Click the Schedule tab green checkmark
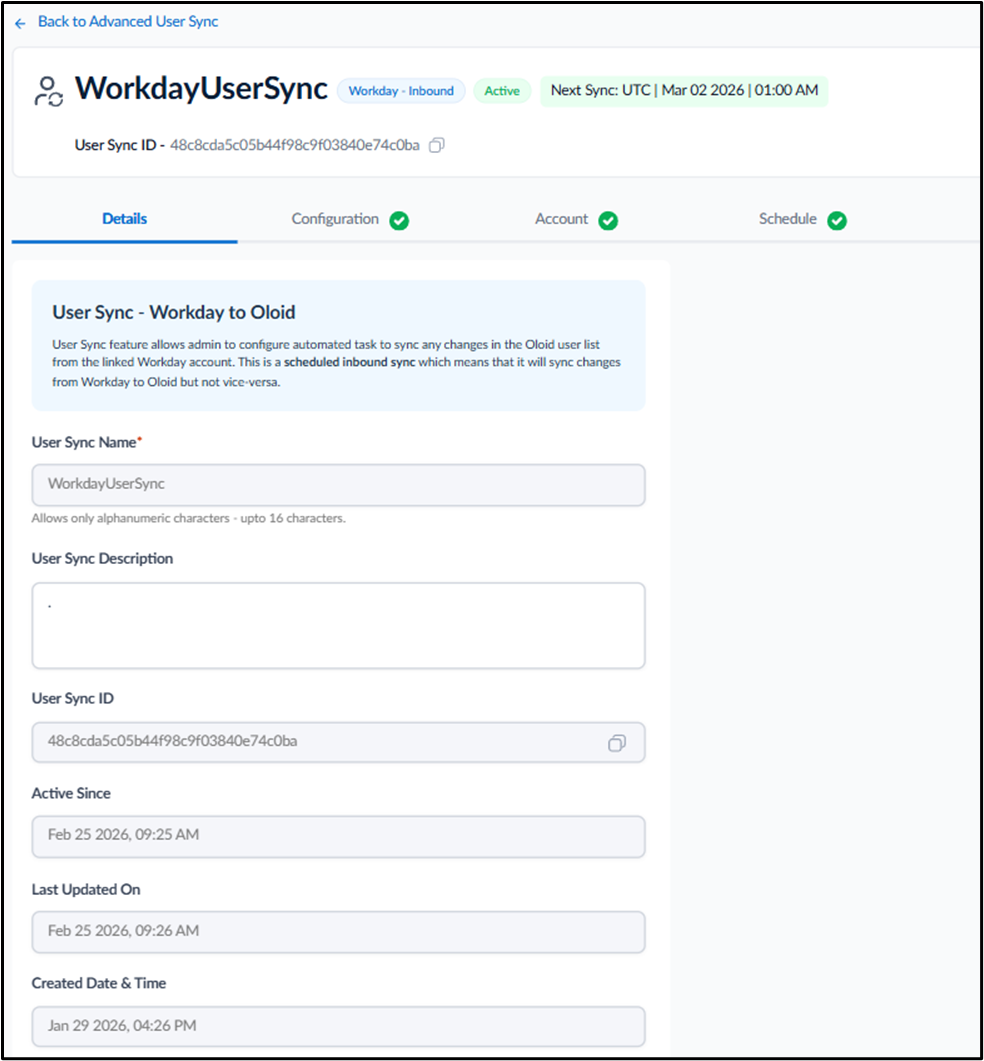The height and width of the screenshot is (1061, 984). 837,221
